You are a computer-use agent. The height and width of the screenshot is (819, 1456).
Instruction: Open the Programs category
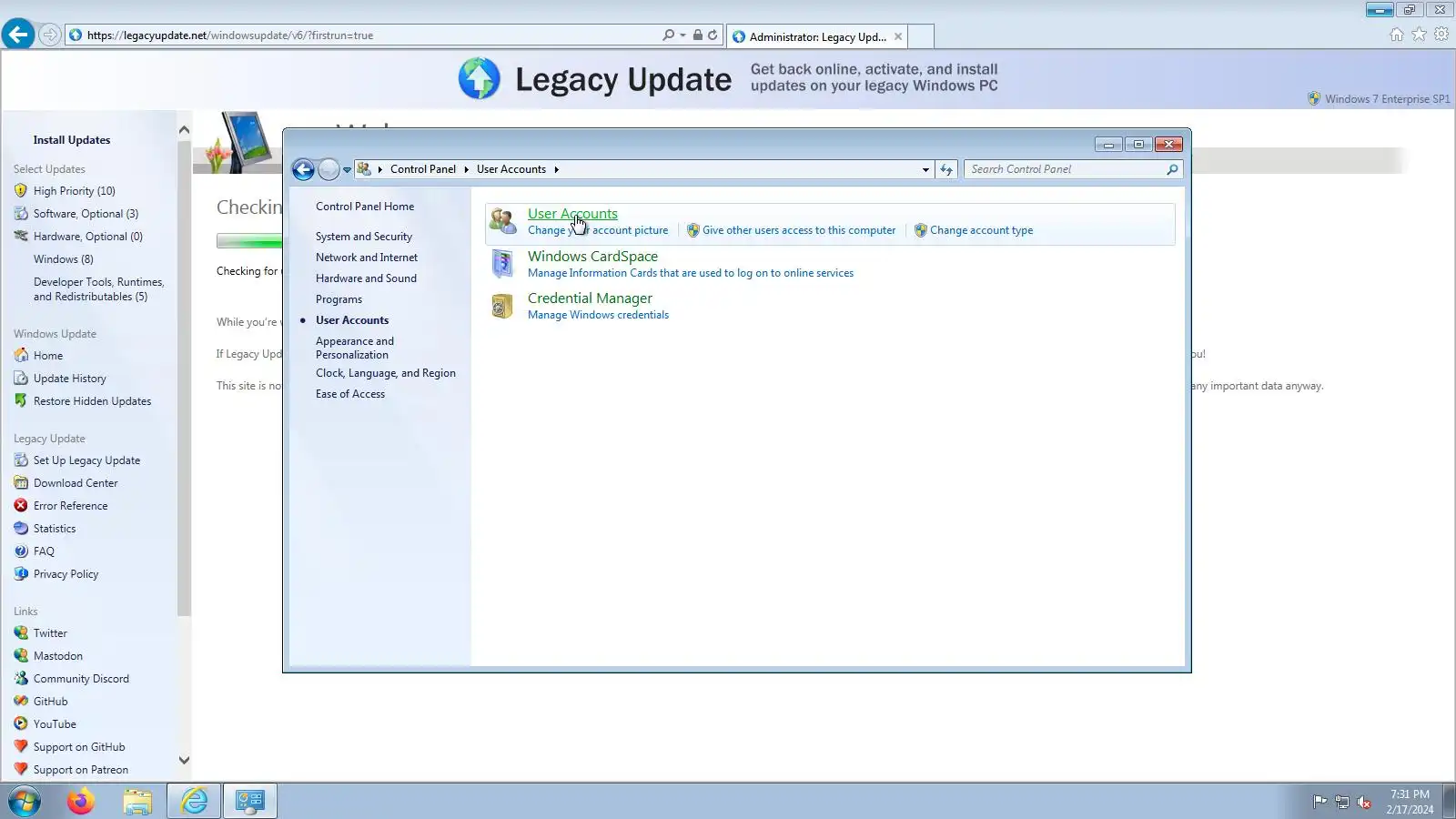[x=339, y=299]
